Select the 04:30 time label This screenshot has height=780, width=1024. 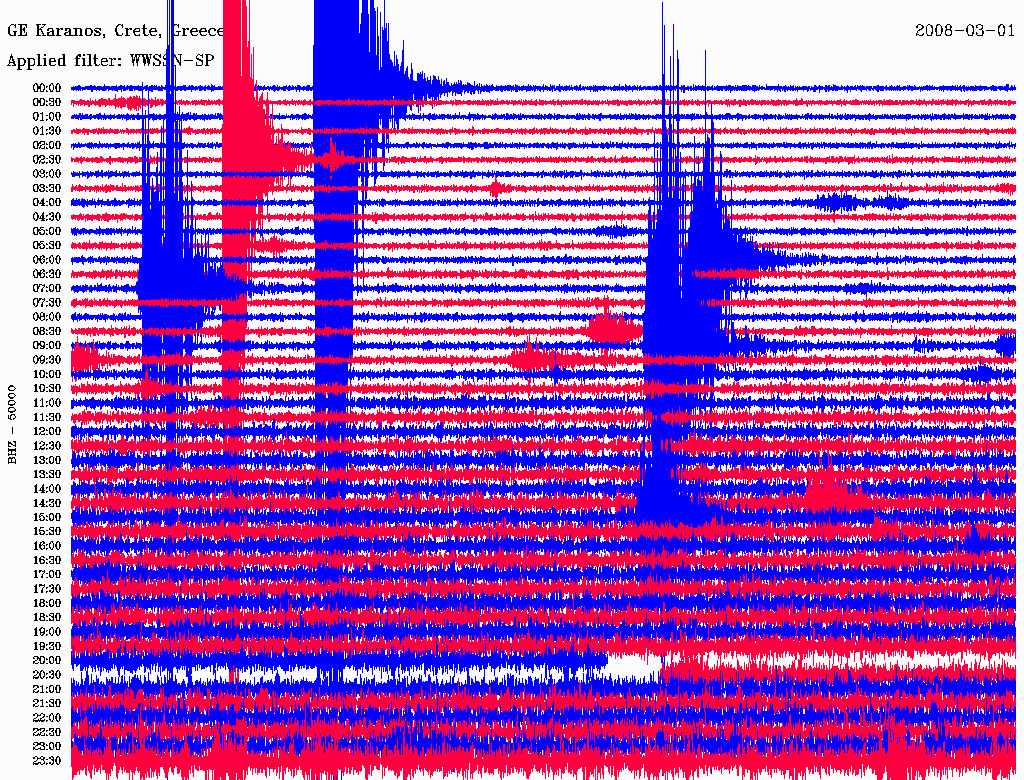(47, 217)
